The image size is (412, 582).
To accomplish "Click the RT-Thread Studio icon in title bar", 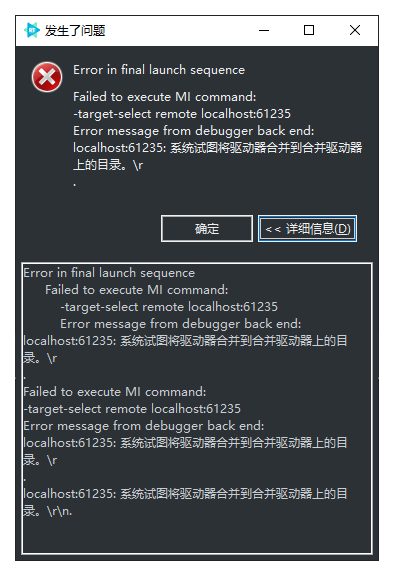I will [32, 30].
